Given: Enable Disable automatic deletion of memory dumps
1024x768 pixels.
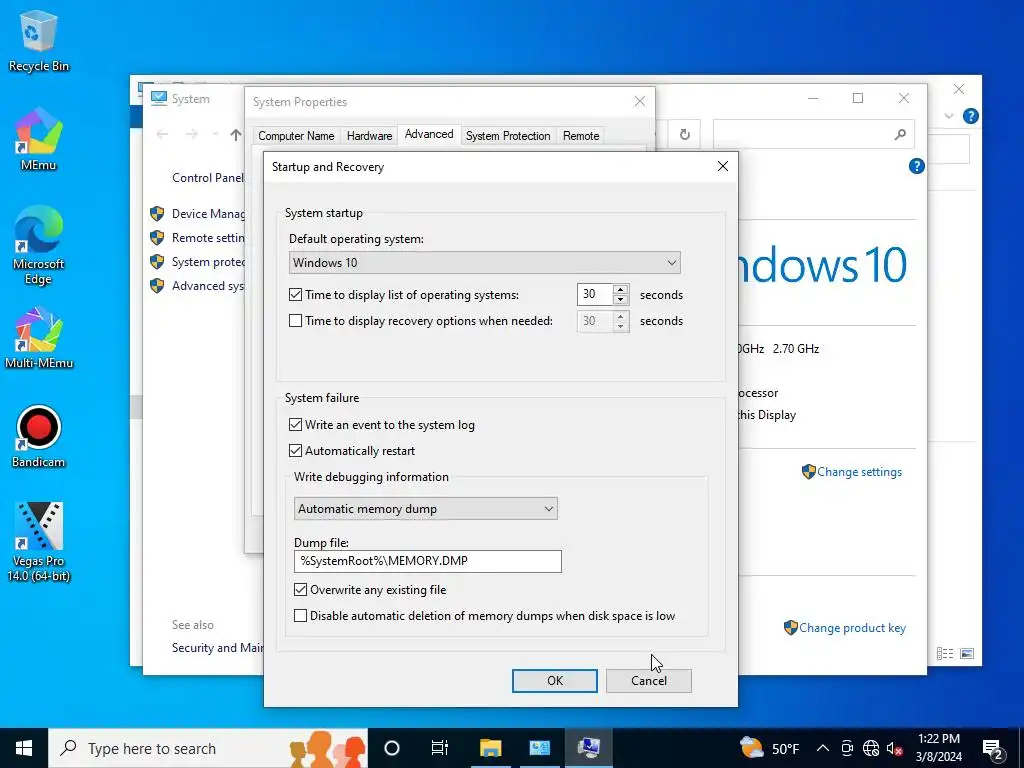Looking at the screenshot, I should coord(300,616).
